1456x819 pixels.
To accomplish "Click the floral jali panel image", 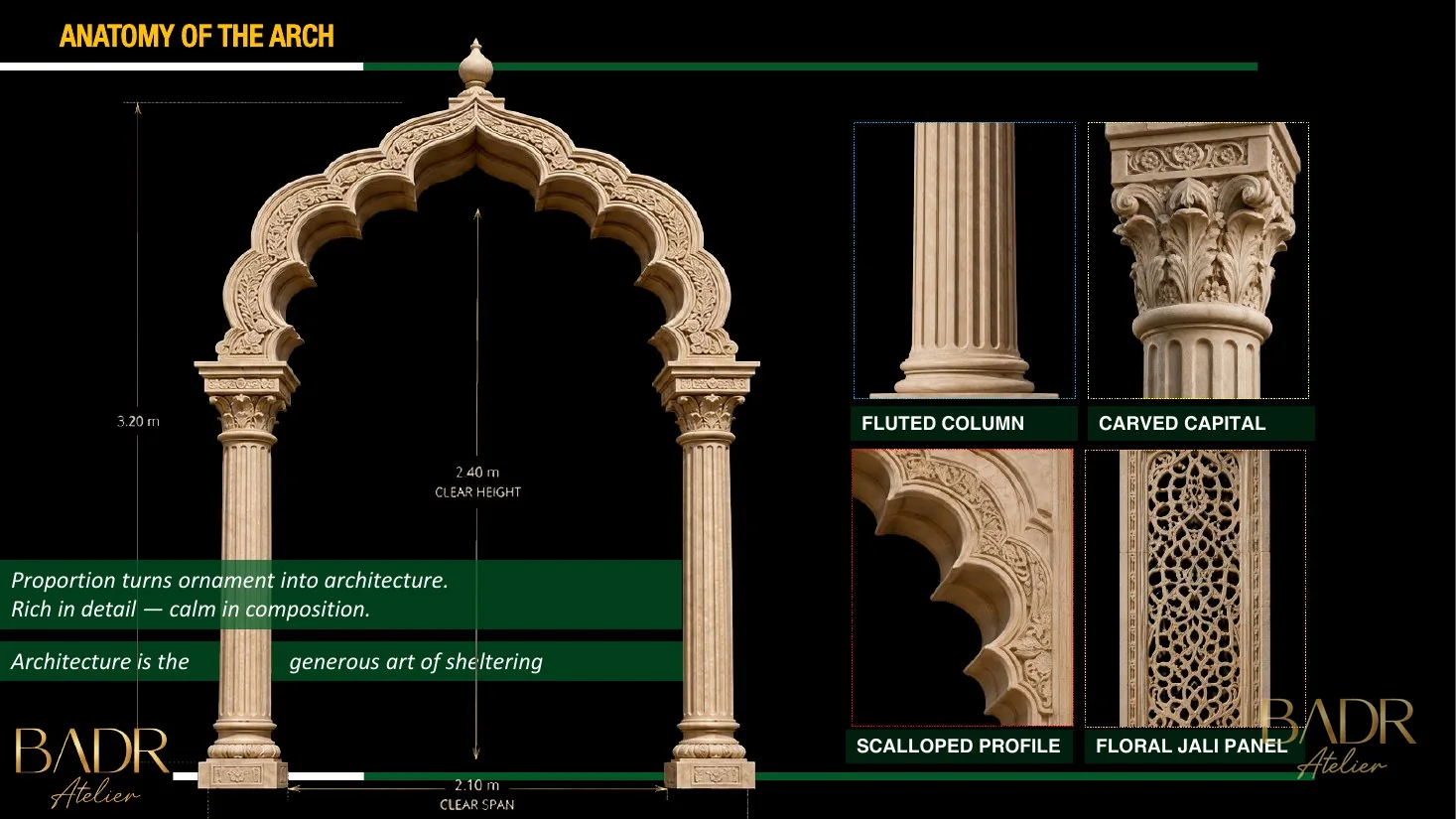I will (x=1195, y=589).
